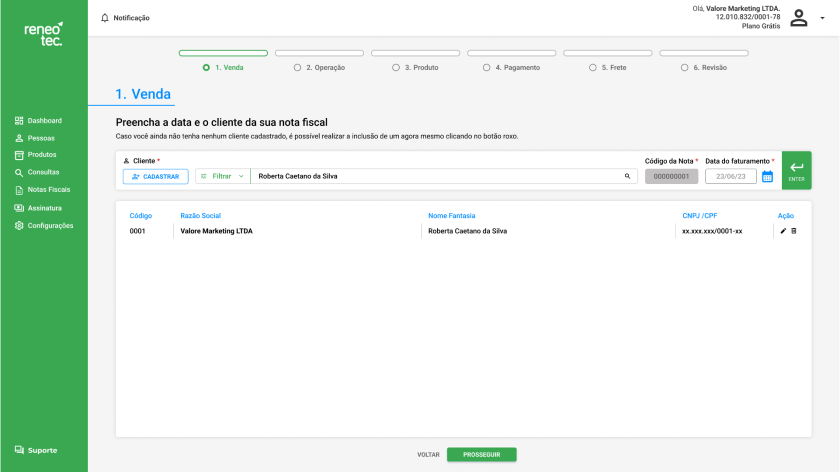The image size is (840, 472).
Task: Click the search magnifier in client field
Action: [628, 176]
